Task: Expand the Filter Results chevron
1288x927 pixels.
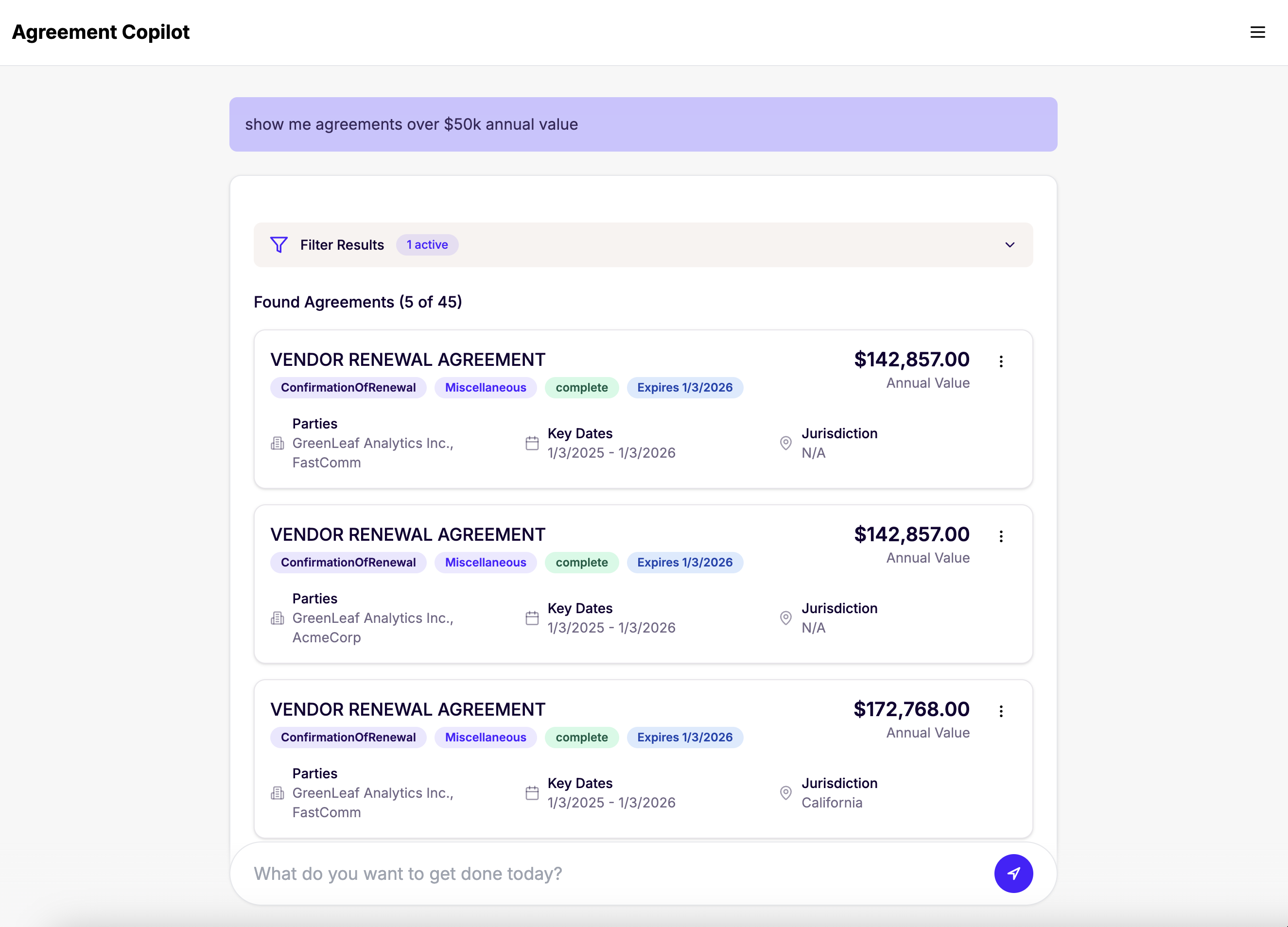Action: (x=1009, y=245)
